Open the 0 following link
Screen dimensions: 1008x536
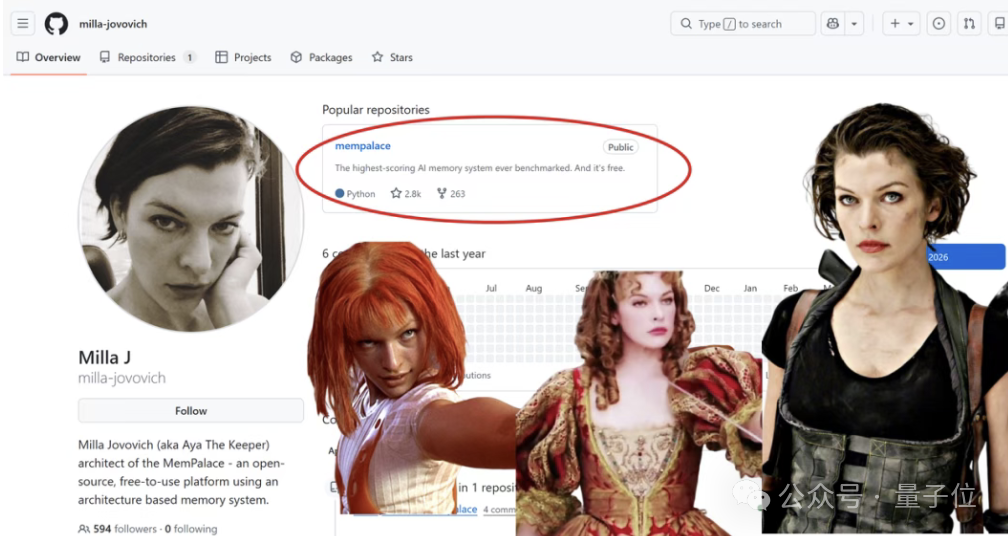(190, 529)
